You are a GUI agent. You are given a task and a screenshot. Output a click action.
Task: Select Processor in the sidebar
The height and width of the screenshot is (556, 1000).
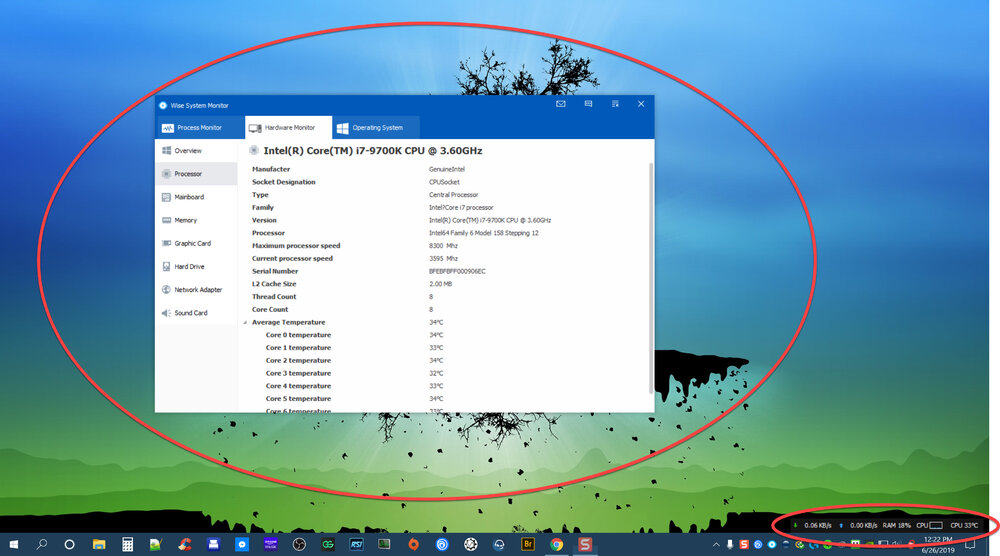[196, 173]
